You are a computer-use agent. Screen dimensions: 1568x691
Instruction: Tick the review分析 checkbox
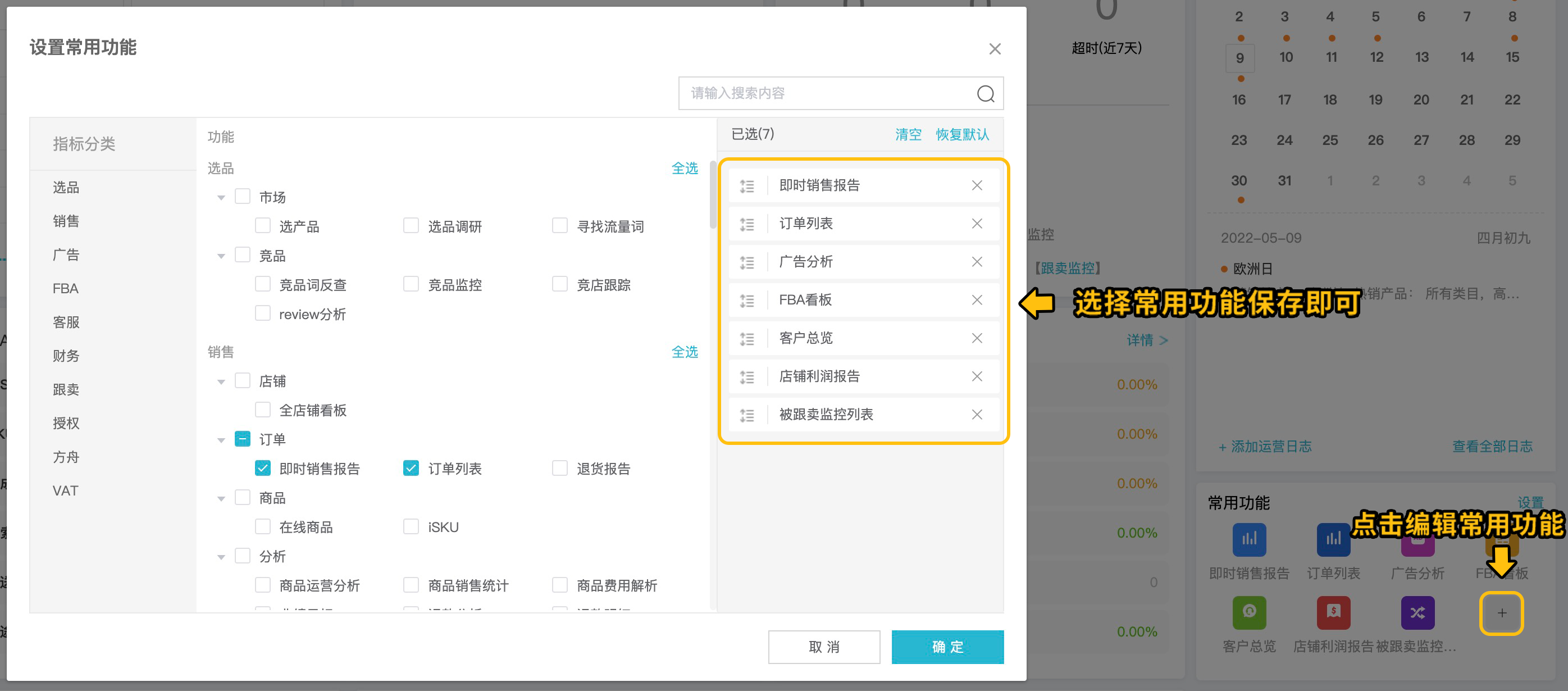262,313
